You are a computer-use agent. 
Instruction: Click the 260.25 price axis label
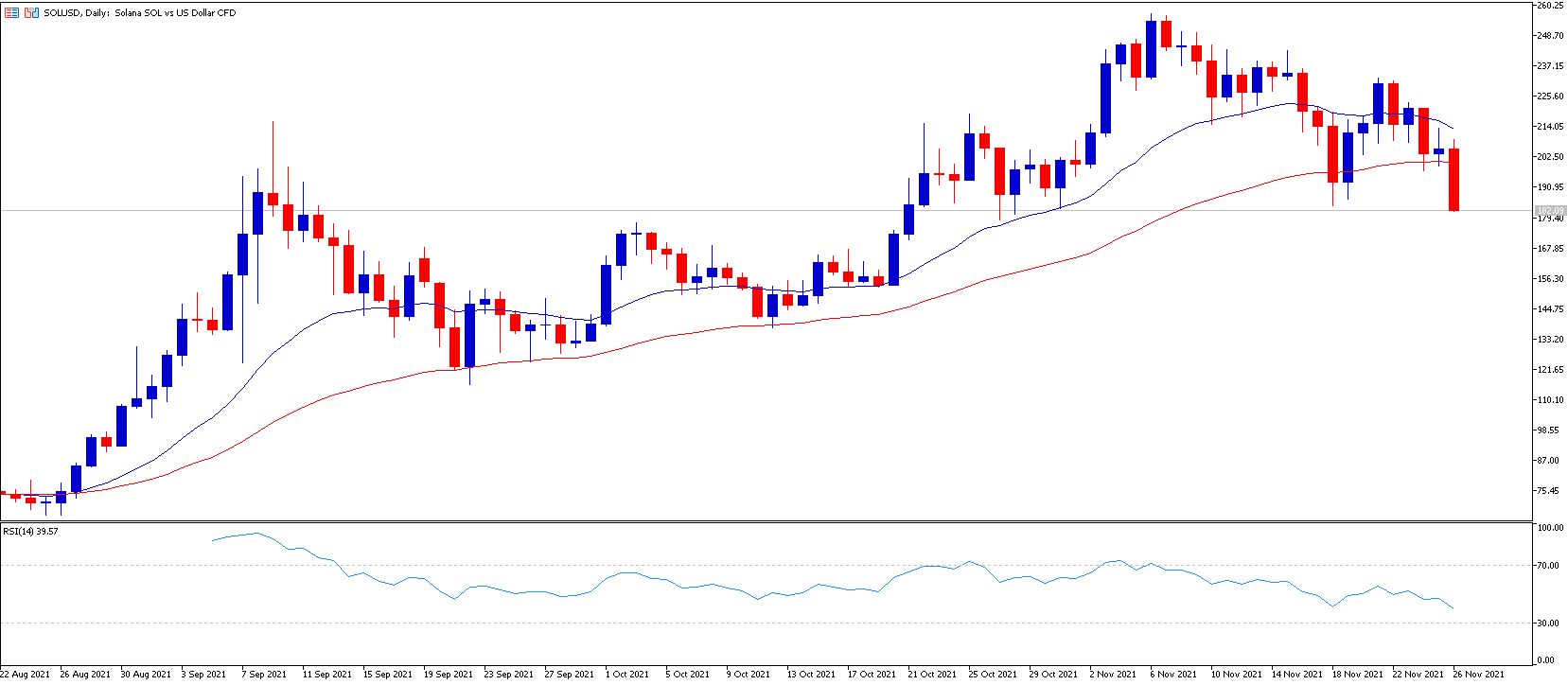(1550, 6)
